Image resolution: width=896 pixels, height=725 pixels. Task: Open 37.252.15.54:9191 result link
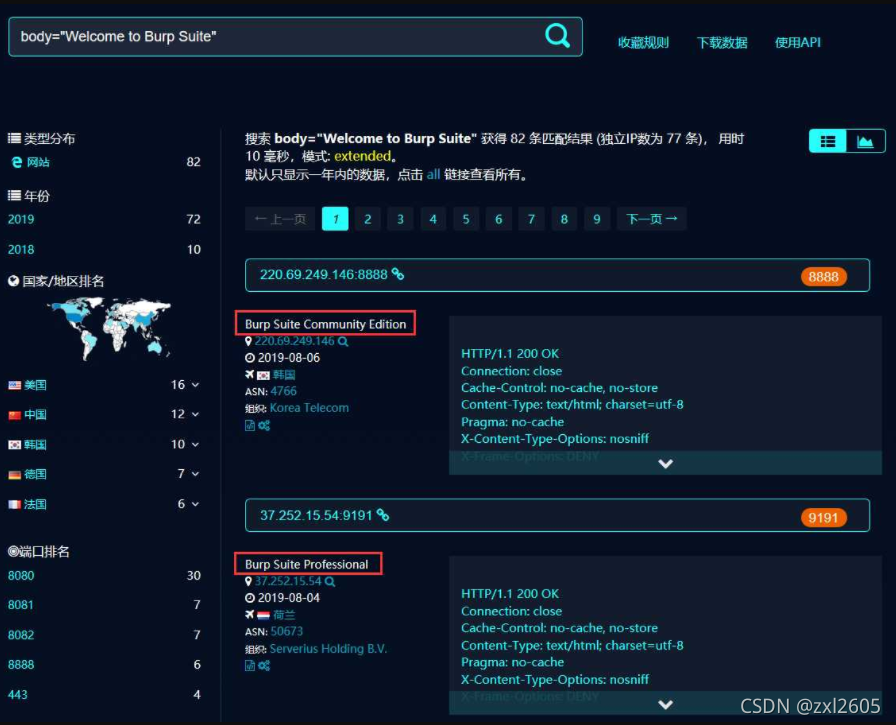pyautogui.click(x=316, y=515)
